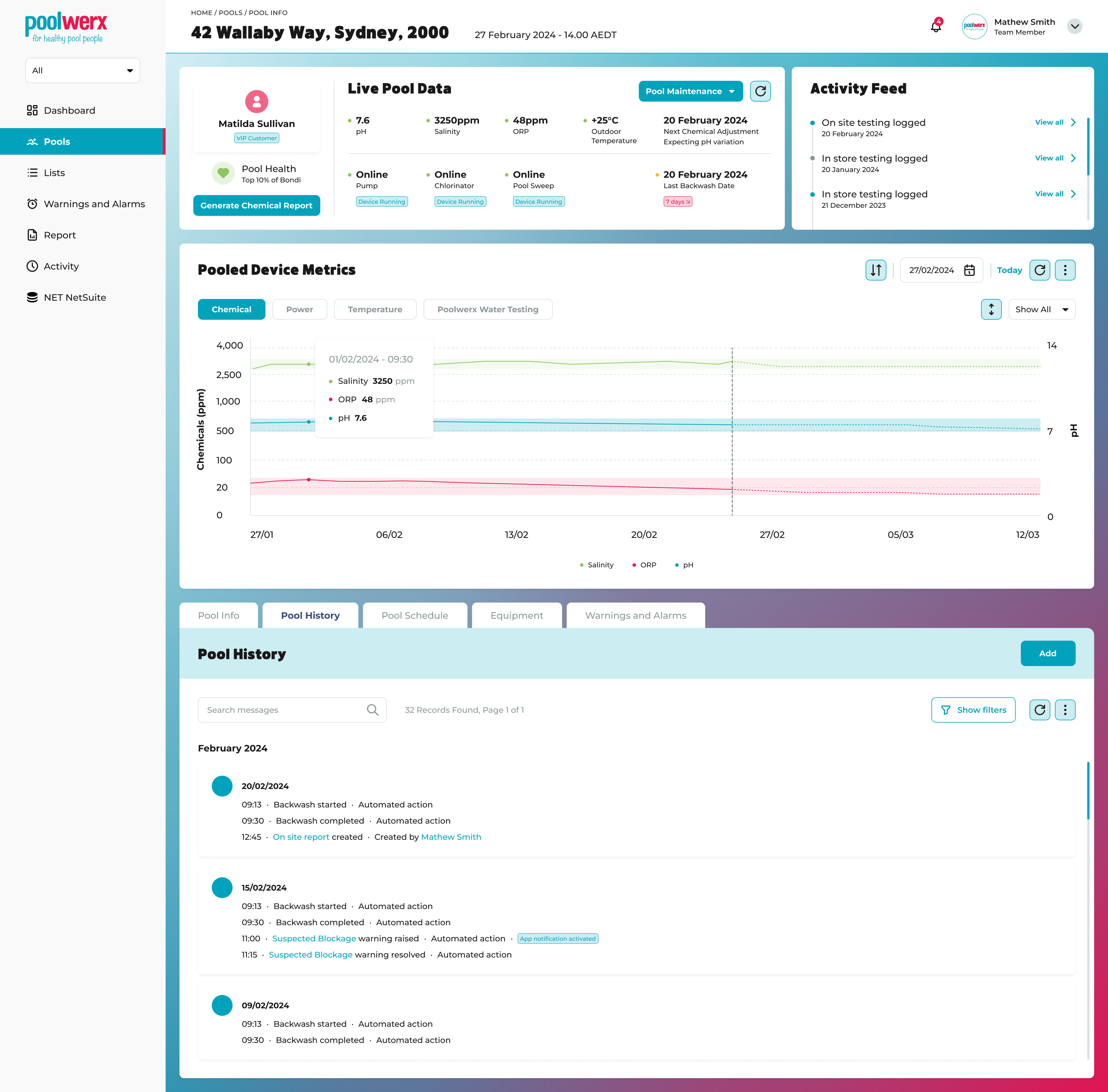Select the Chemical metrics tab
Image resolution: width=1108 pixels, height=1092 pixels.
pyautogui.click(x=232, y=309)
